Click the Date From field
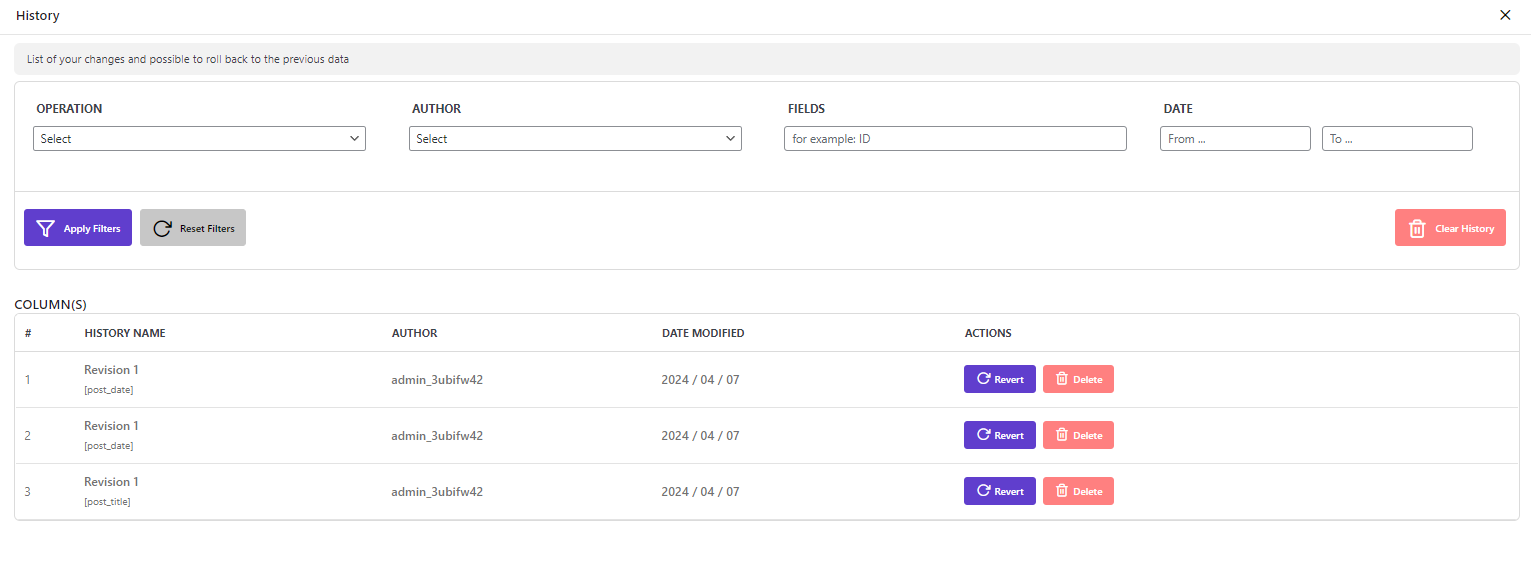 click(1235, 139)
